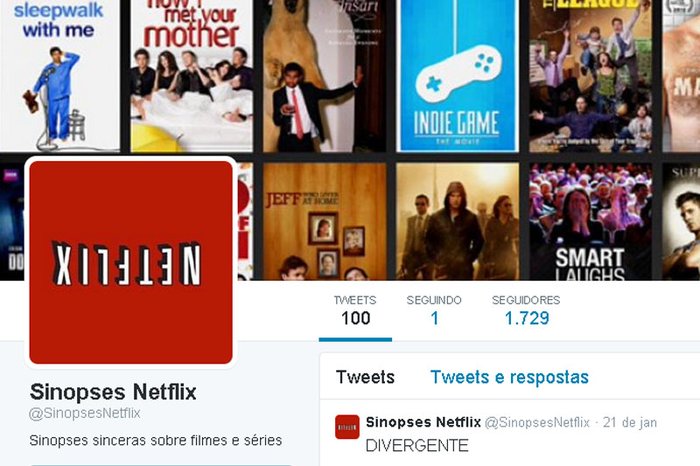Click the The League poster in header

(590, 76)
